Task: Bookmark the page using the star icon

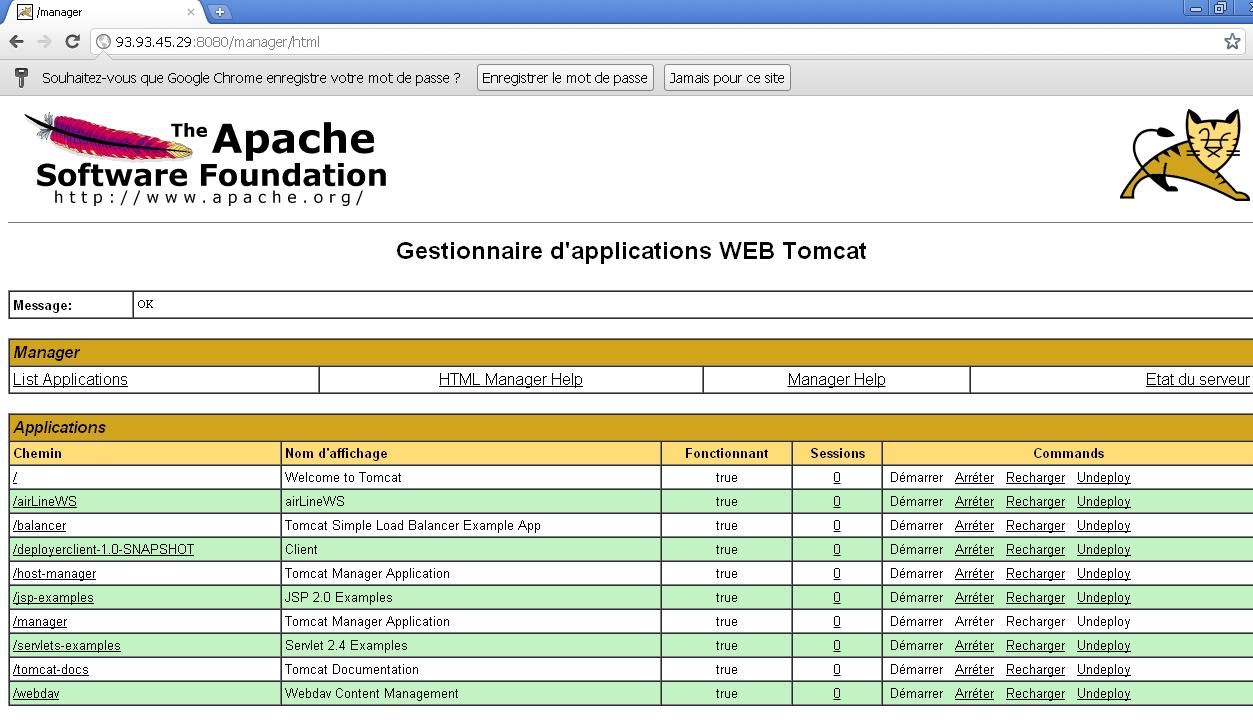Action: point(1232,41)
